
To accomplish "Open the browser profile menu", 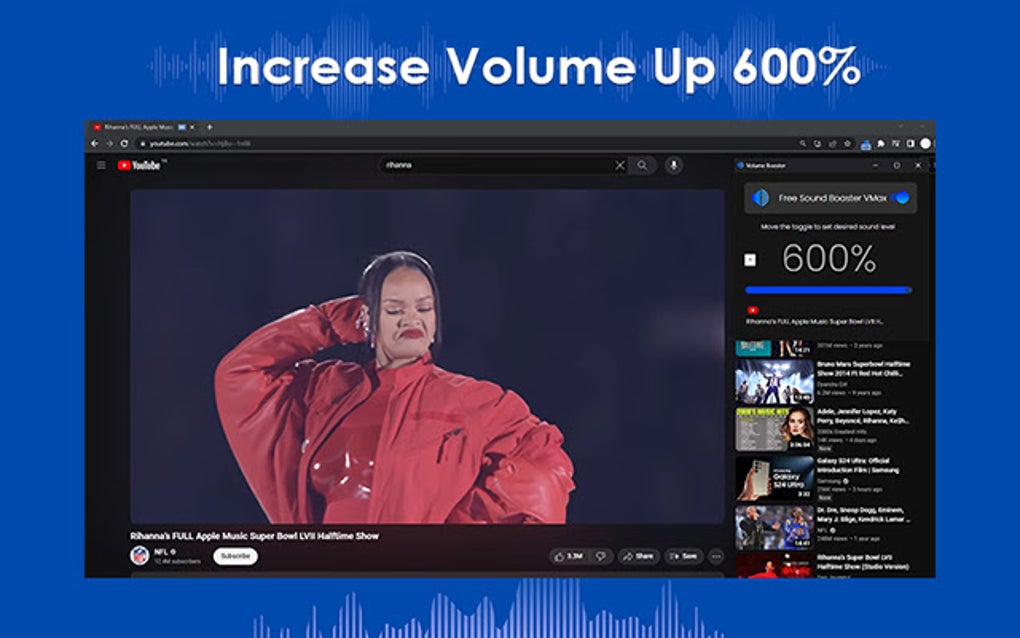I will pyautogui.click(x=926, y=142).
